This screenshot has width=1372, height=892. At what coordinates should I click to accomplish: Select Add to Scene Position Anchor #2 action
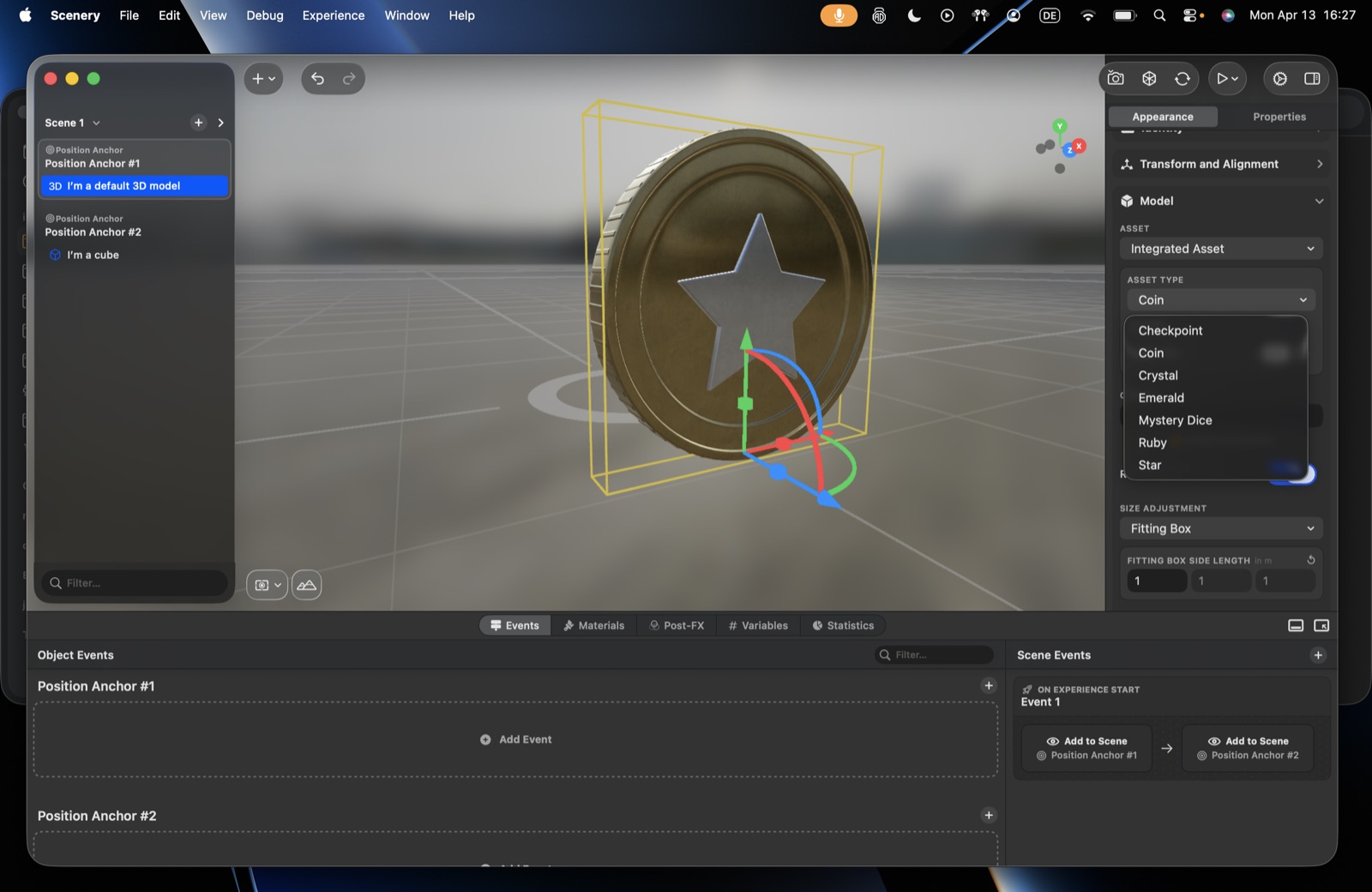(x=1248, y=748)
